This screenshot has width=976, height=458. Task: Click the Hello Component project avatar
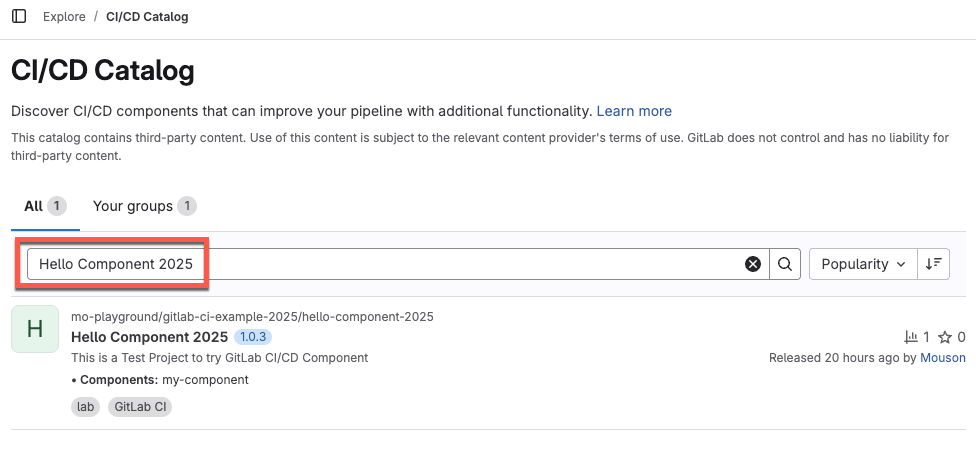point(35,329)
